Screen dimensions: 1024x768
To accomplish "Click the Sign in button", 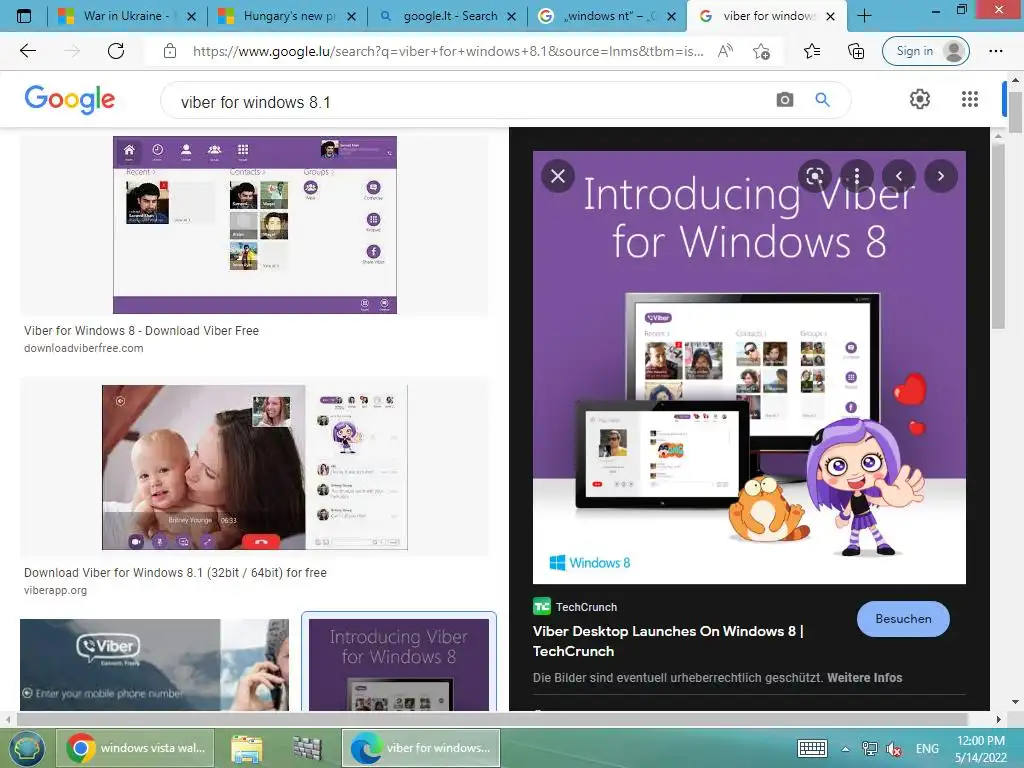I will tap(925, 51).
